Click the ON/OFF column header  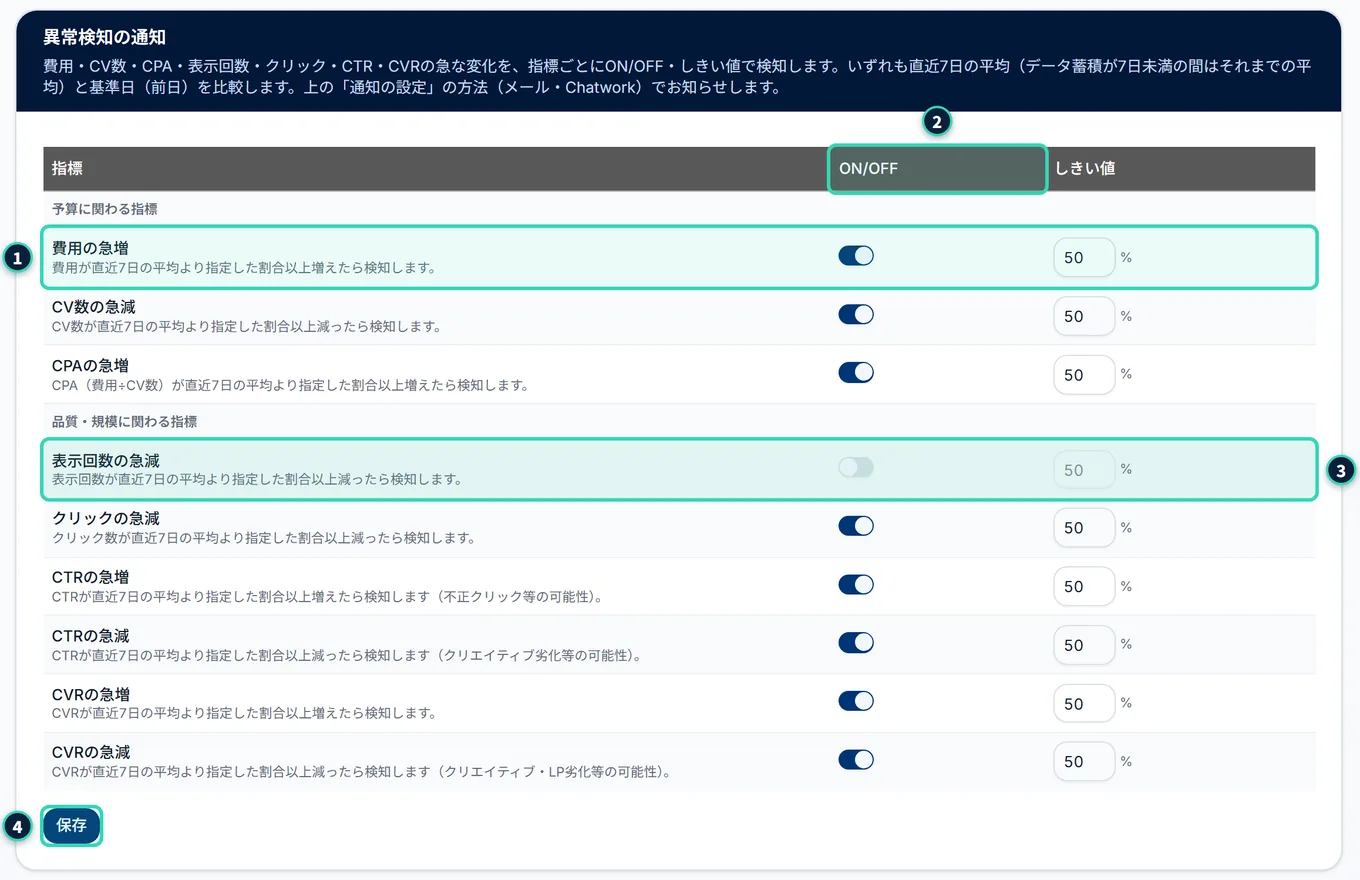tap(937, 169)
